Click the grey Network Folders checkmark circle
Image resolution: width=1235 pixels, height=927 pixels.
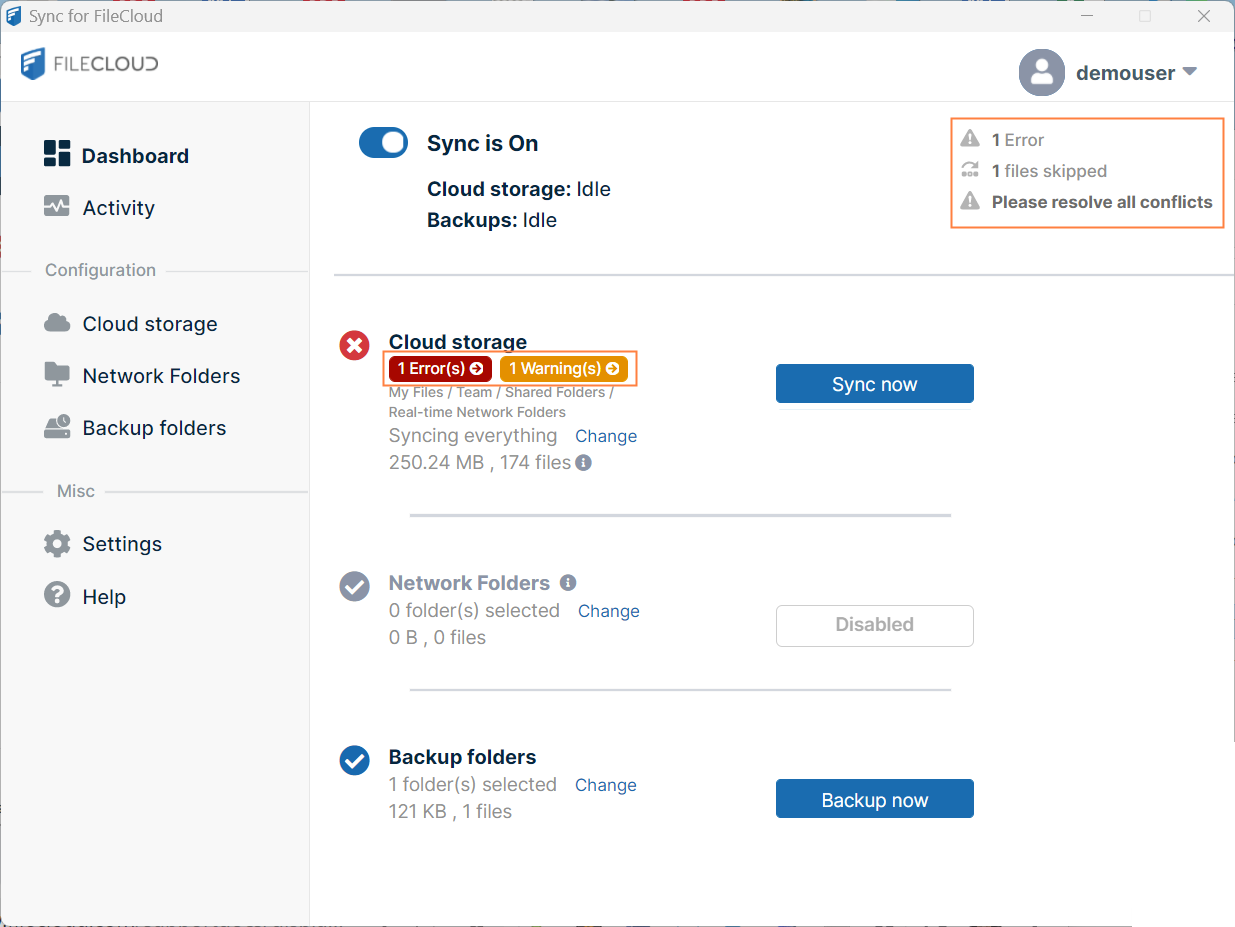[354, 586]
